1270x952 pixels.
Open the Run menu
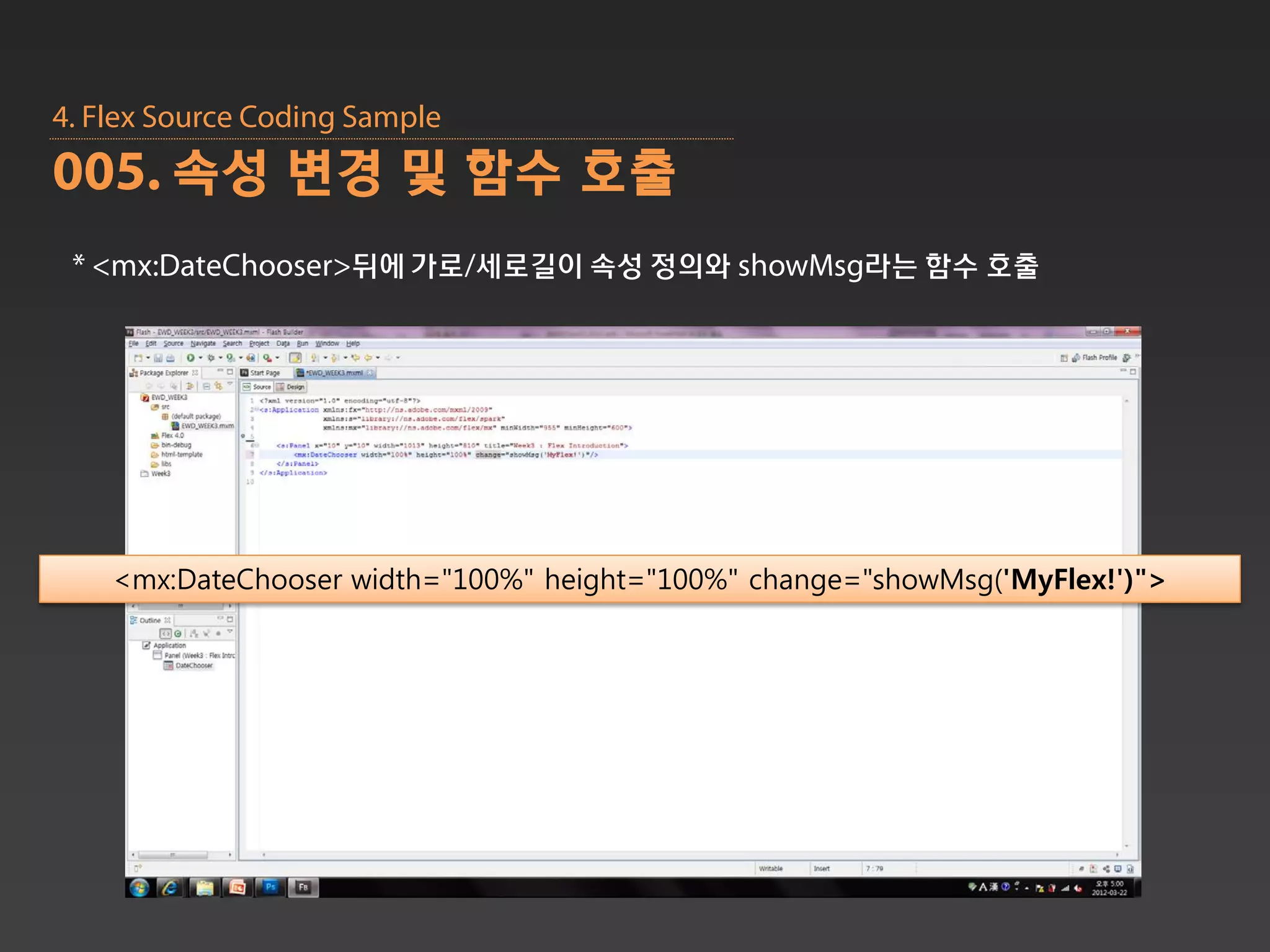pyautogui.click(x=302, y=343)
